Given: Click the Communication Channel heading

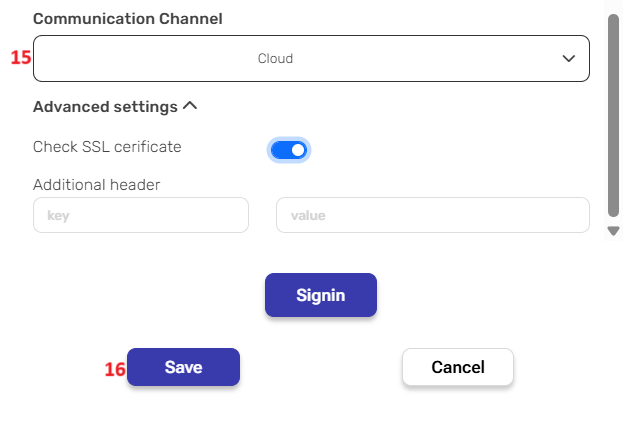Looking at the screenshot, I should [128, 19].
